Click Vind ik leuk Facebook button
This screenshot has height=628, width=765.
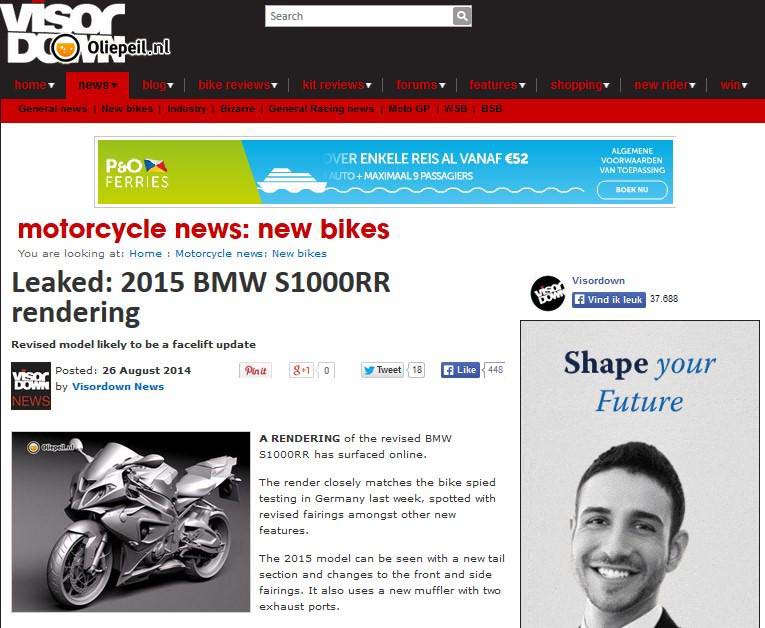pyautogui.click(x=608, y=300)
